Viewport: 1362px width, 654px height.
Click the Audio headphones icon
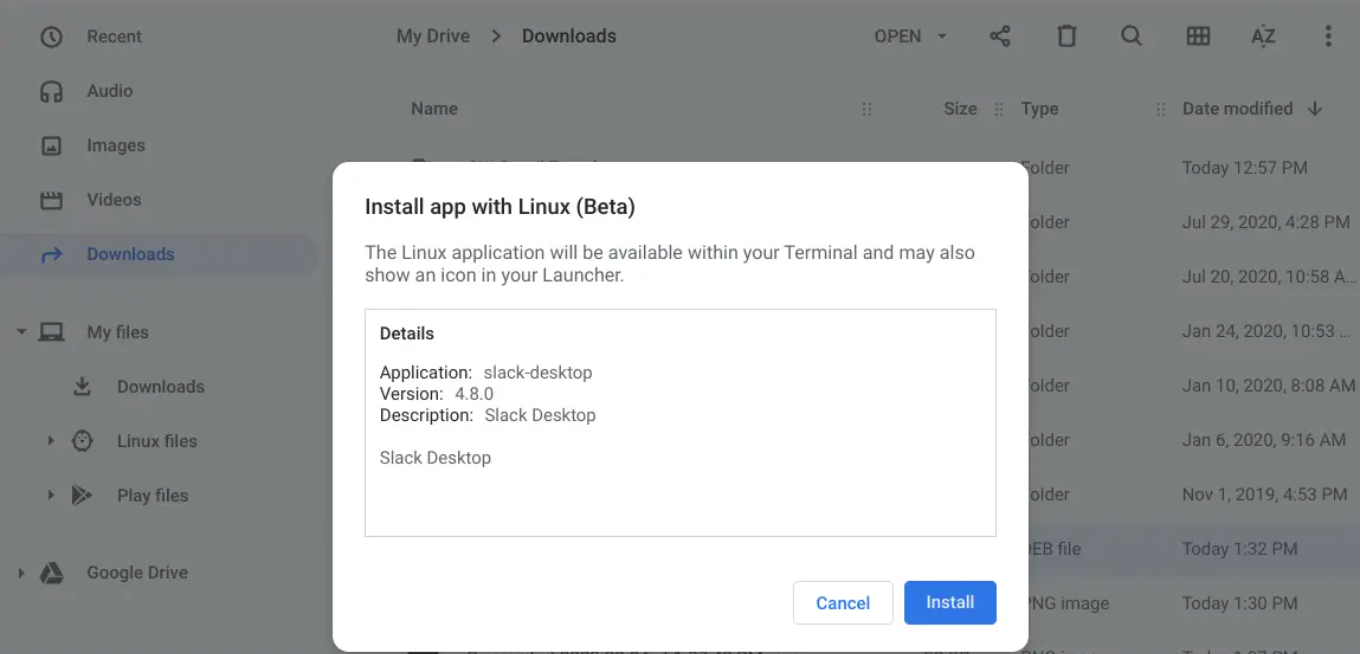(x=51, y=91)
